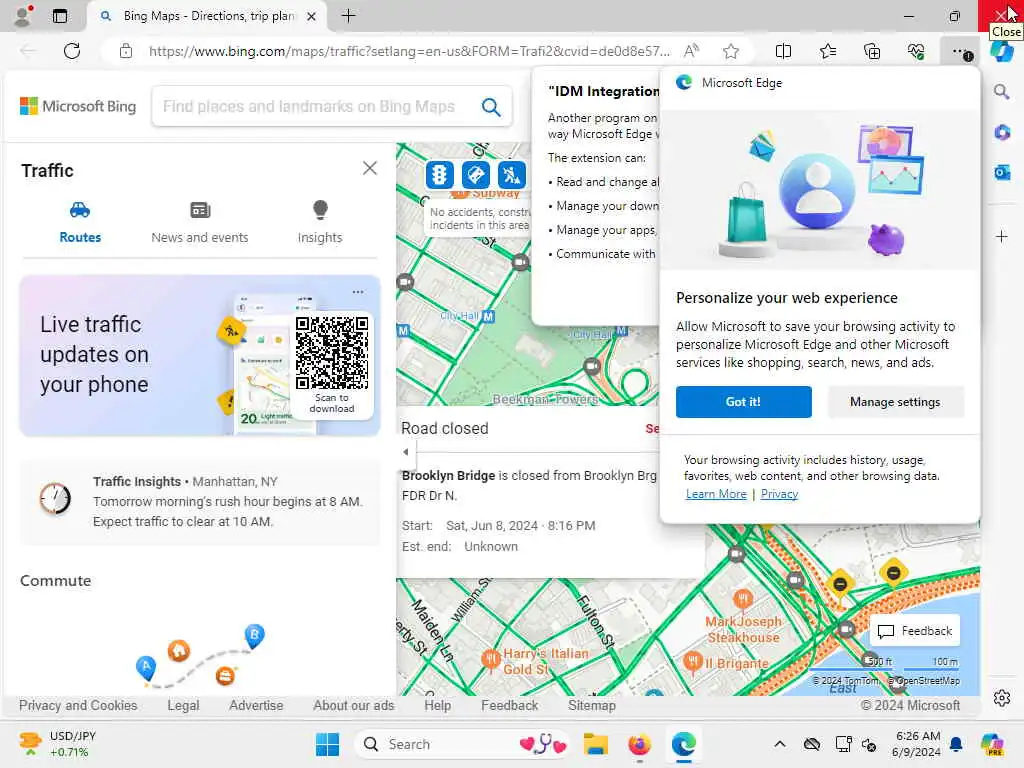Open the Favorites list
The width and height of the screenshot is (1024, 768).
[x=827, y=51]
